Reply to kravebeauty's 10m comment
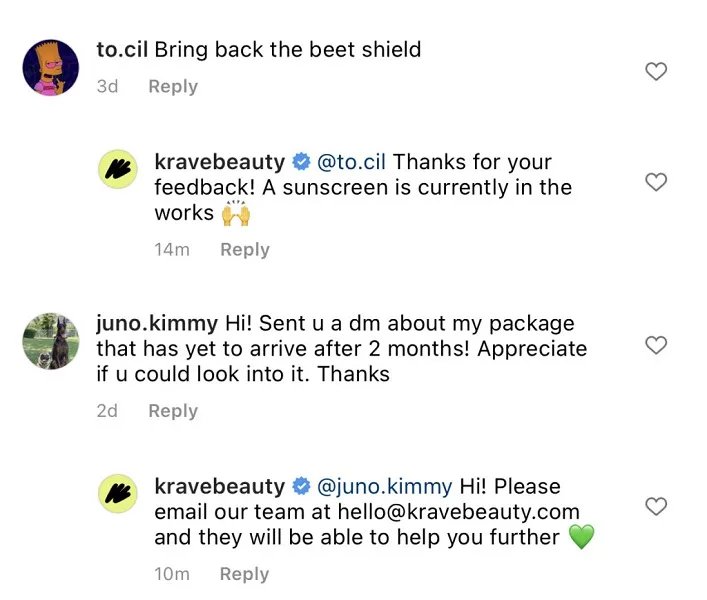The width and height of the screenshot is (707, 600). tap(245, 574)
